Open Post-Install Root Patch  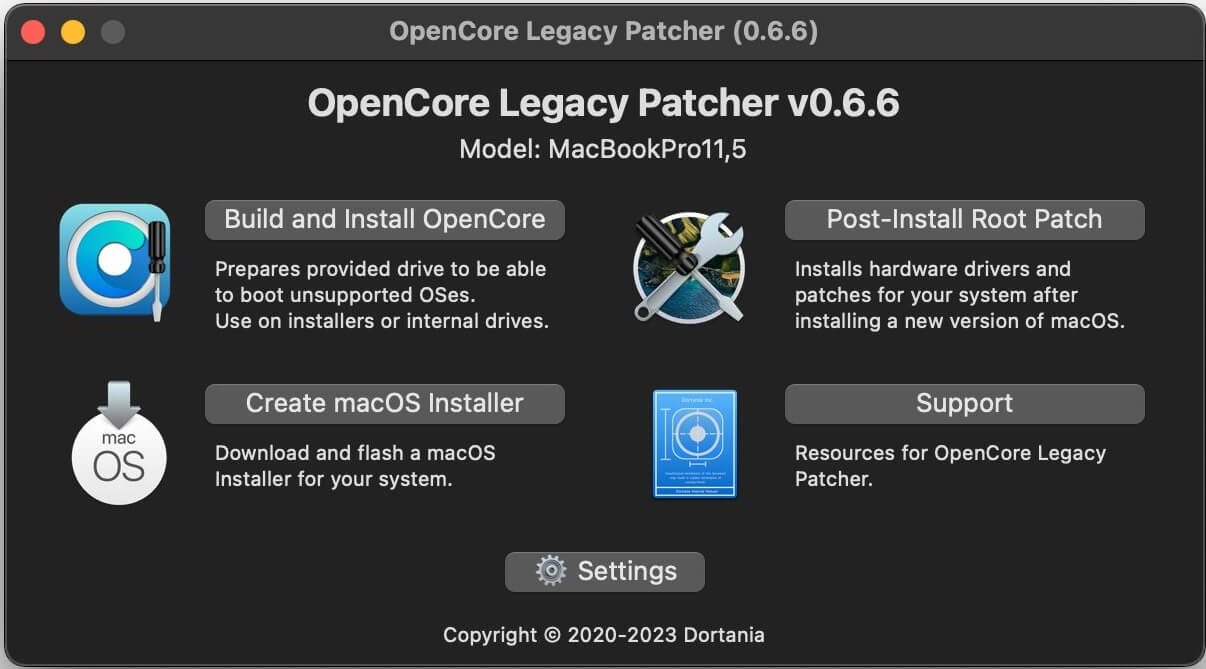coord(964,220)
